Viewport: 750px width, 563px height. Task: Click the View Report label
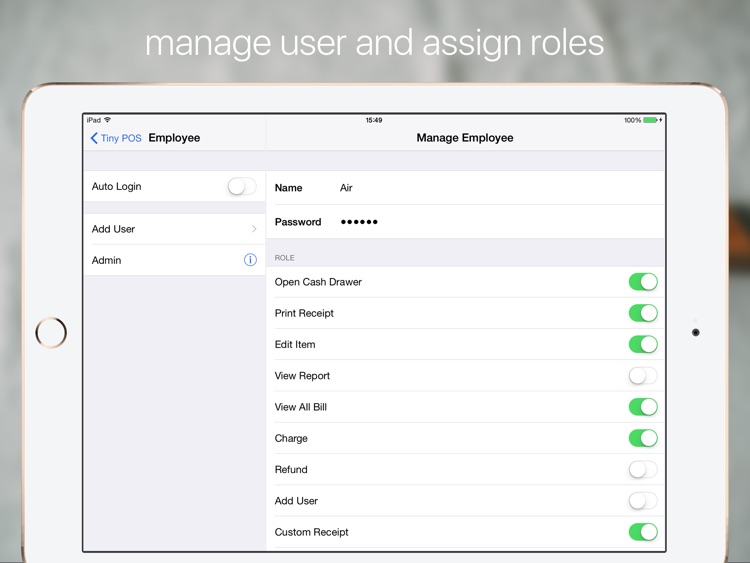click(x=302, y=376)
